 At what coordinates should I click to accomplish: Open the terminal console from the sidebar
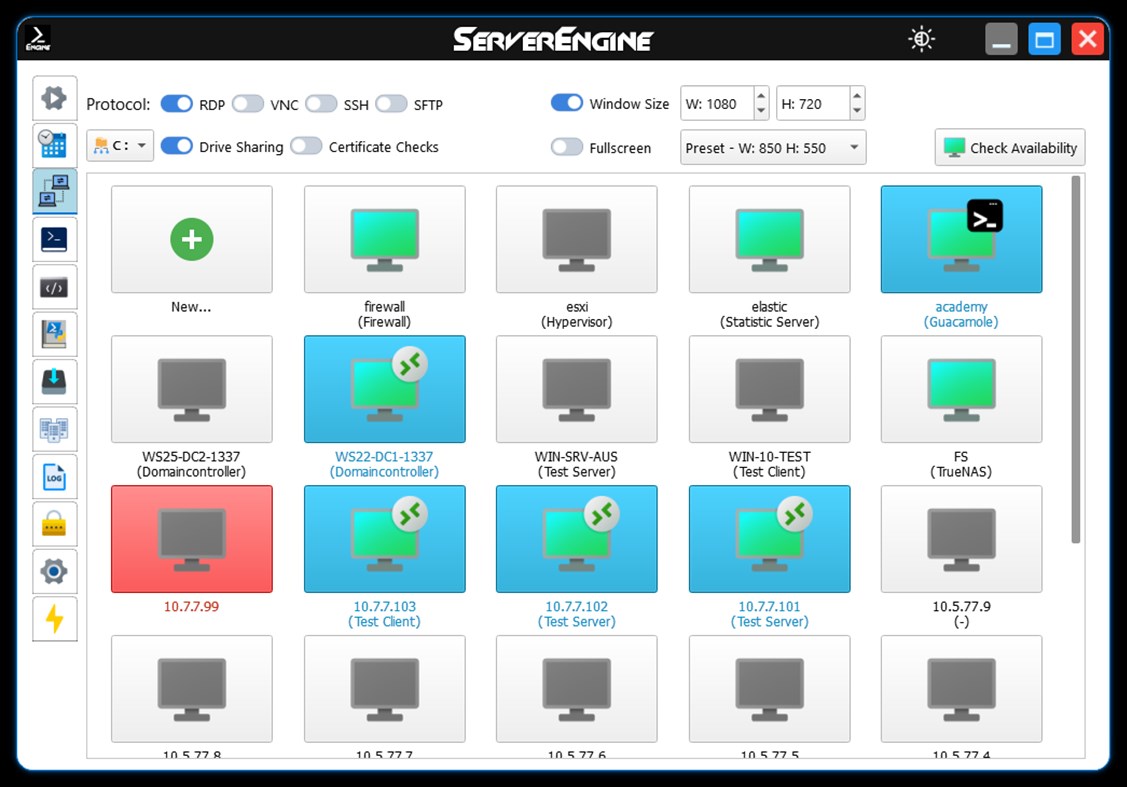coord(55,238)
